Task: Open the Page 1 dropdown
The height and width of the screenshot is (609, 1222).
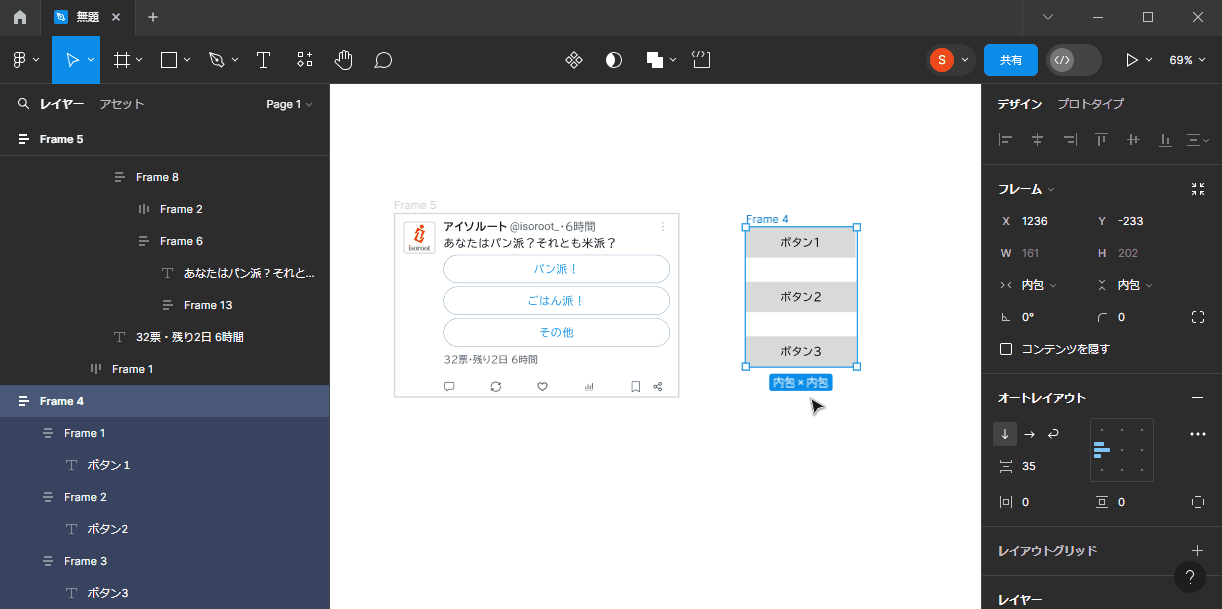Action: coord(289,104)
